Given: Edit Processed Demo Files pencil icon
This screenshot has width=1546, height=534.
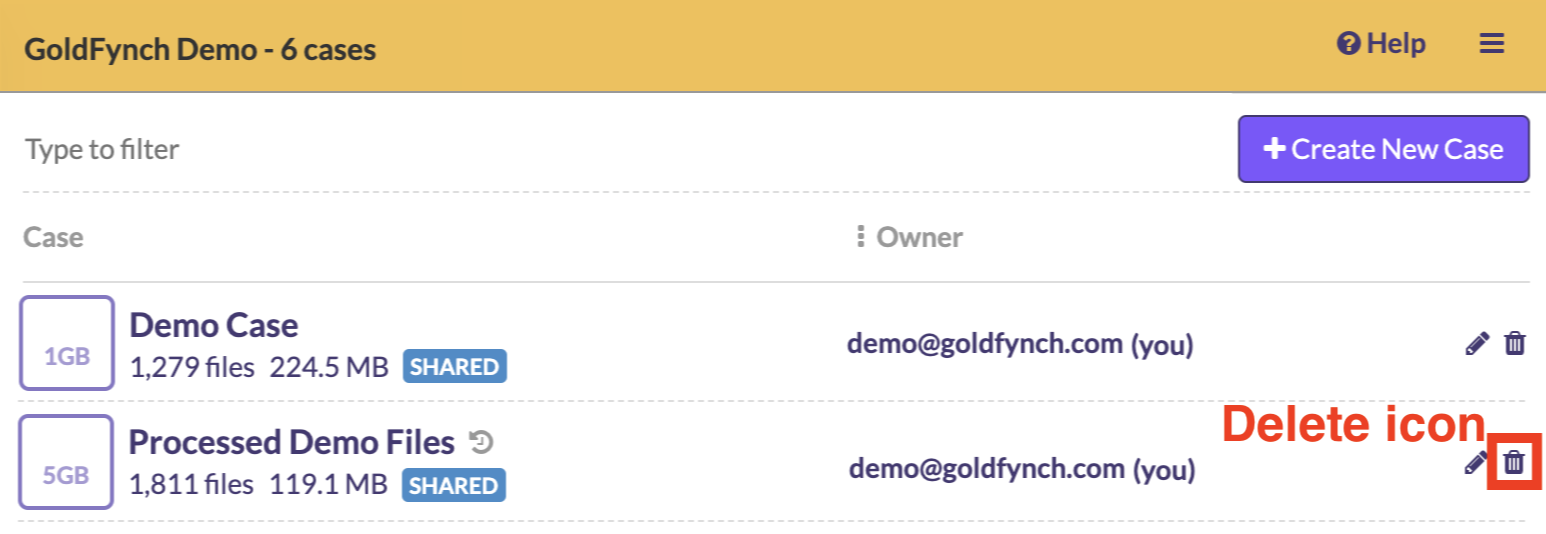Looking at the screenshot, I should point(1475,462).
